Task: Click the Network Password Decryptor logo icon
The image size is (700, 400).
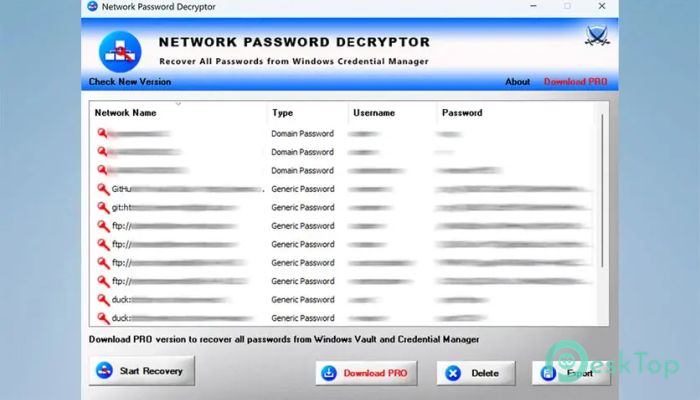Action: (120, 52)
